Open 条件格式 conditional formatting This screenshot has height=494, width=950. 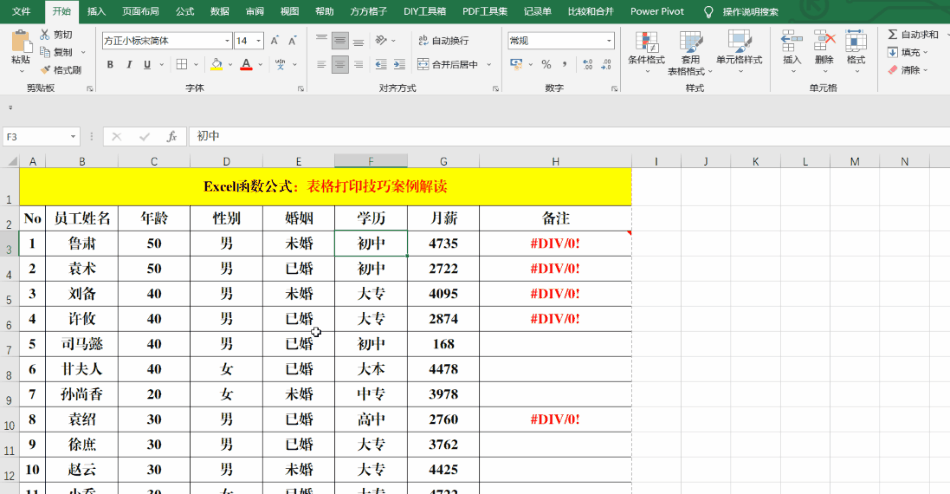pyautogui.click(x=646, y=52)
